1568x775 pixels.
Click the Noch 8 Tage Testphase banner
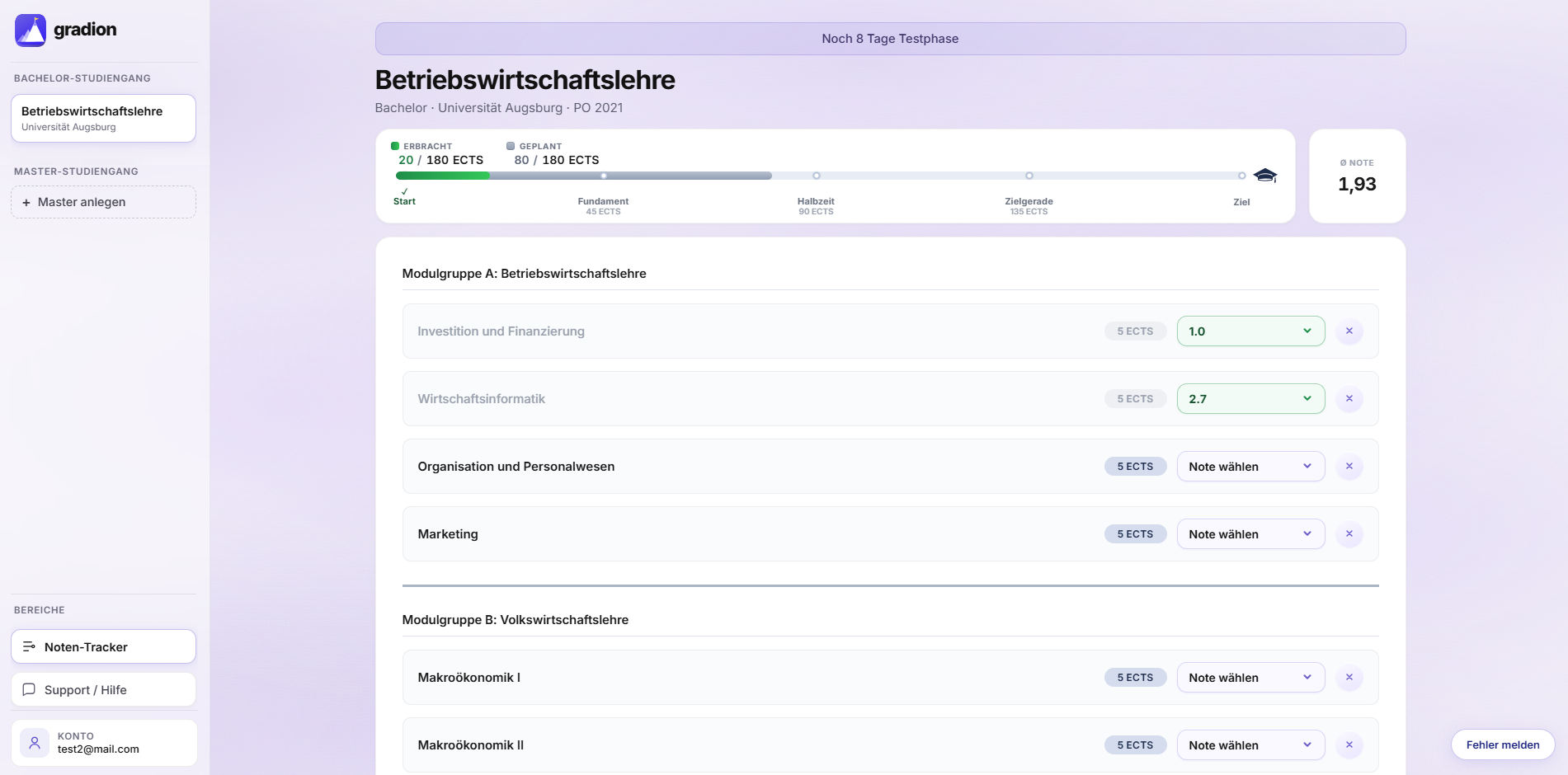pos(890,39)
